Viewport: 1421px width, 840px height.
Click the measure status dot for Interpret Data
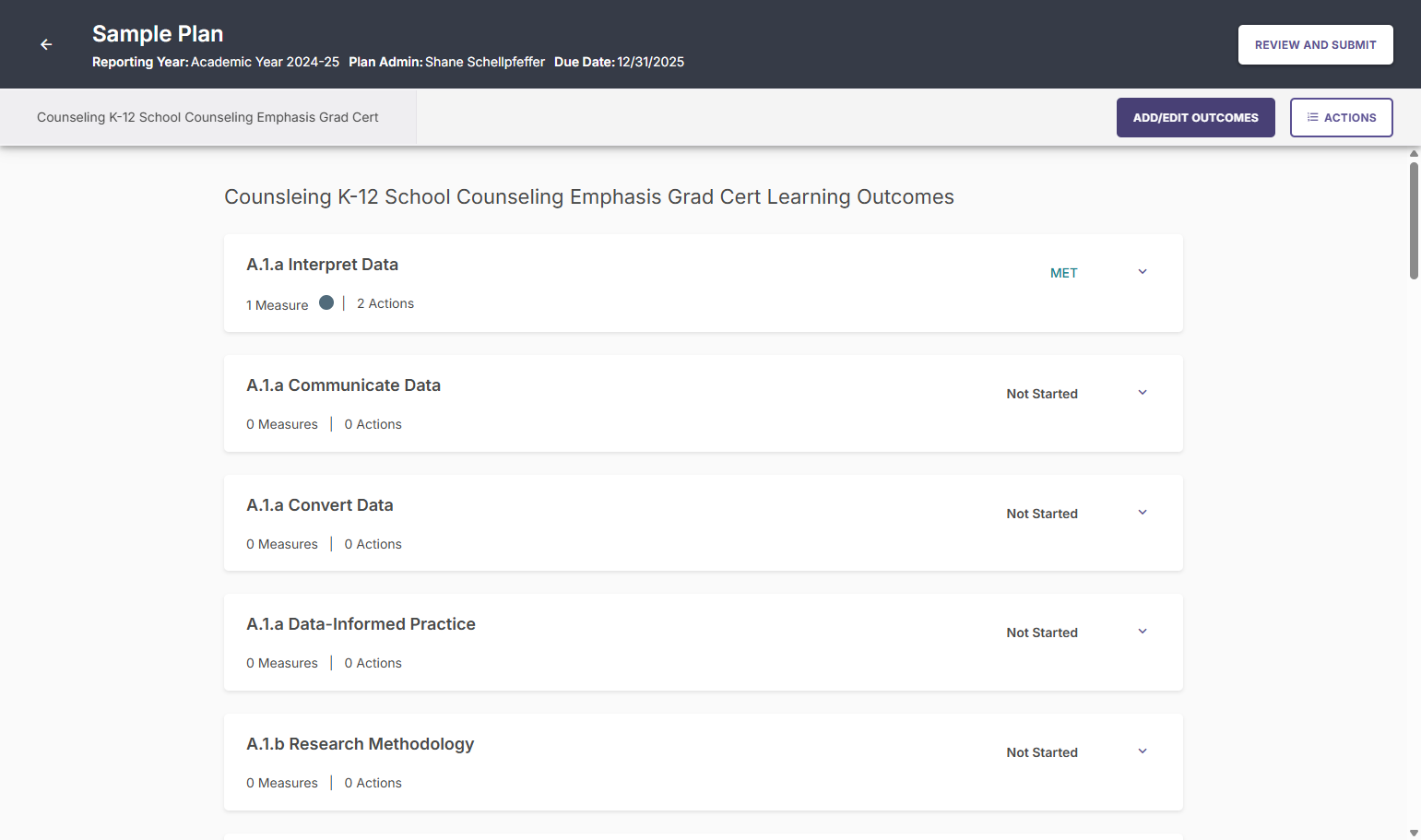[x=326, y=302]
